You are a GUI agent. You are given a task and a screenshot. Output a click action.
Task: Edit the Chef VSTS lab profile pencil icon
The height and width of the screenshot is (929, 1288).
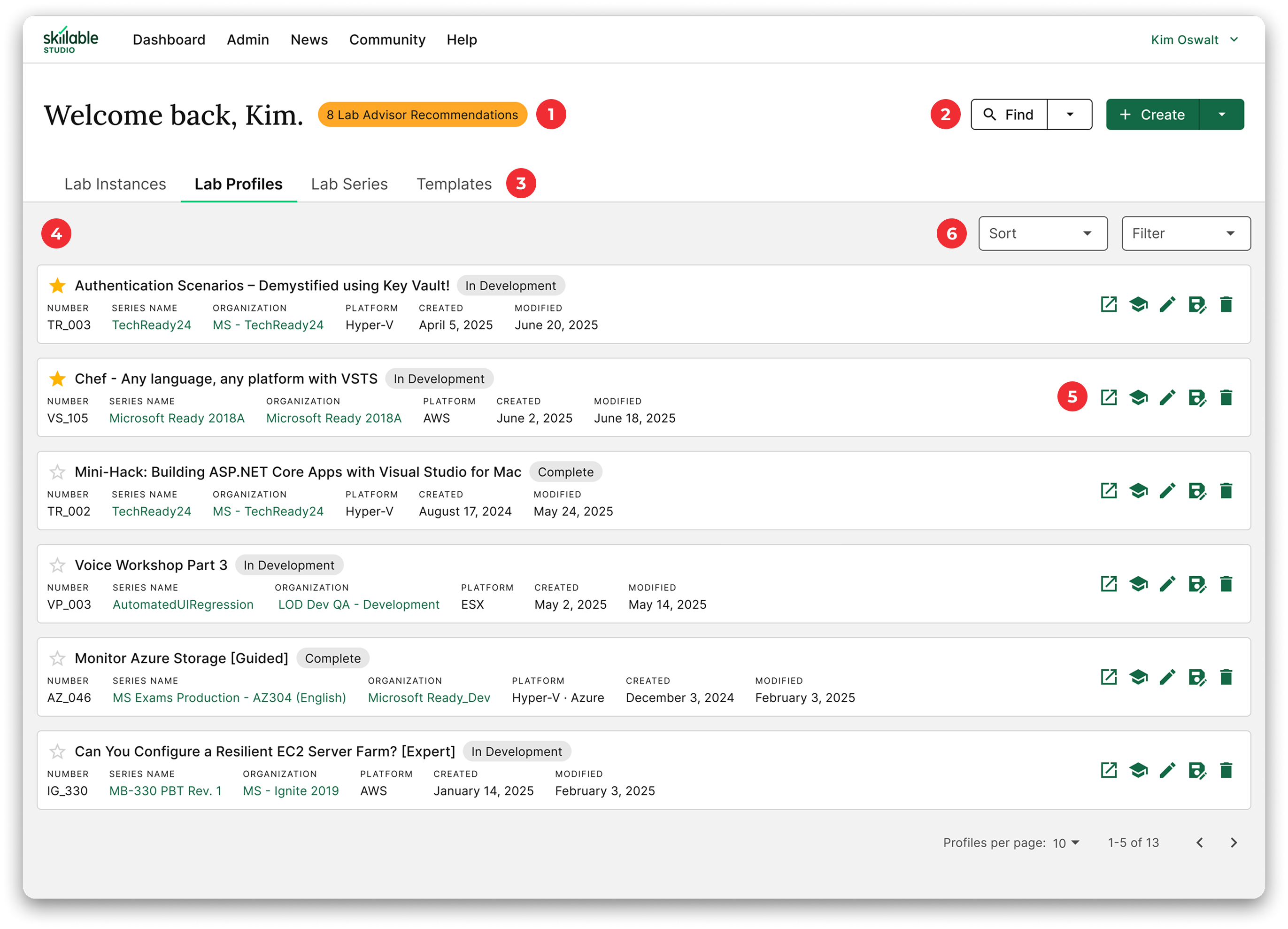[1168, 398]
